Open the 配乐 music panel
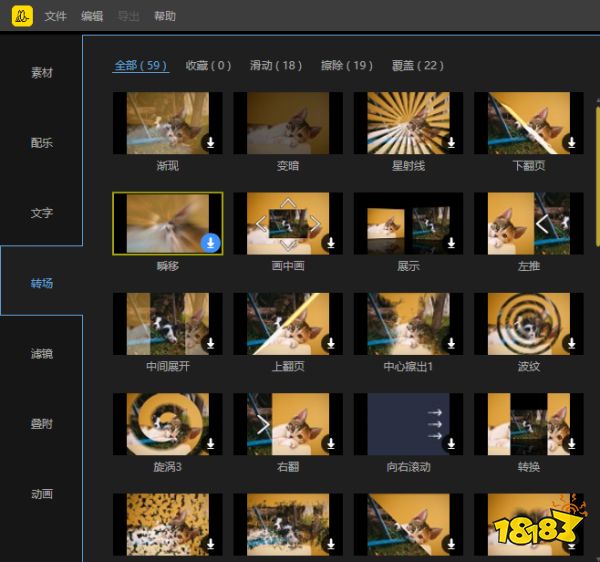Screen dimensions: 600x562 (41, 143)
